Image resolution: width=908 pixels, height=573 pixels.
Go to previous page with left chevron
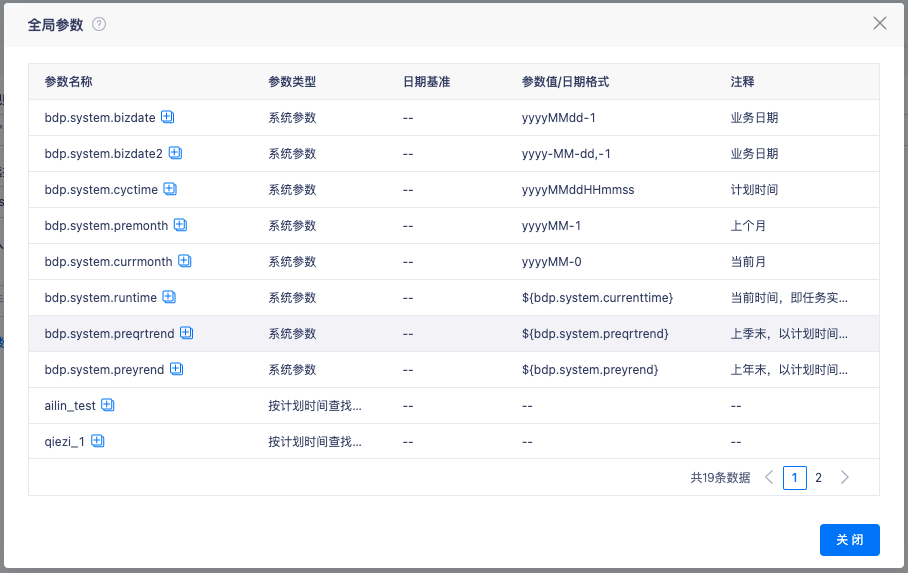pos(768,477)
